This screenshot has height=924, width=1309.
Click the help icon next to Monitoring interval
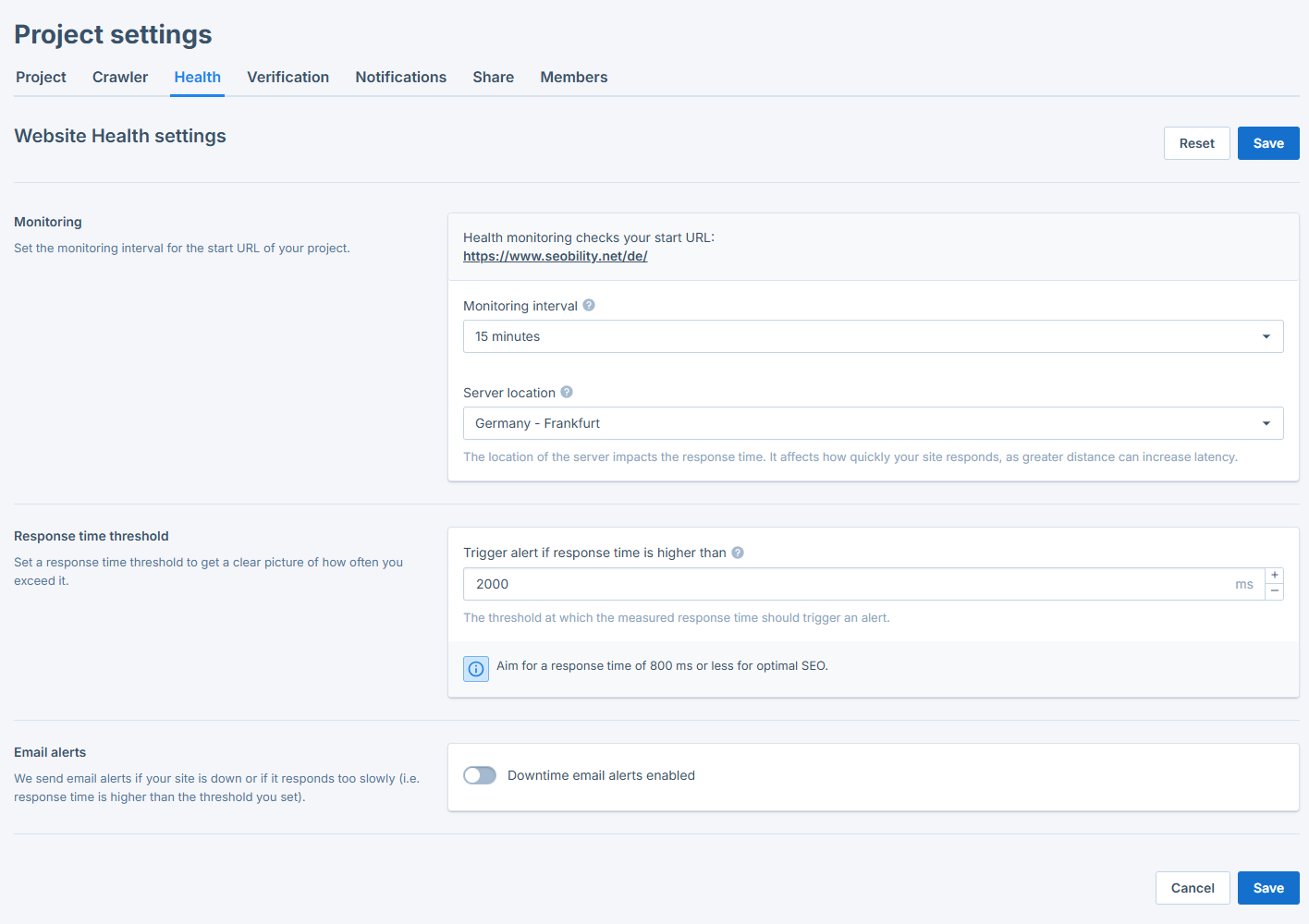point(589,305)
